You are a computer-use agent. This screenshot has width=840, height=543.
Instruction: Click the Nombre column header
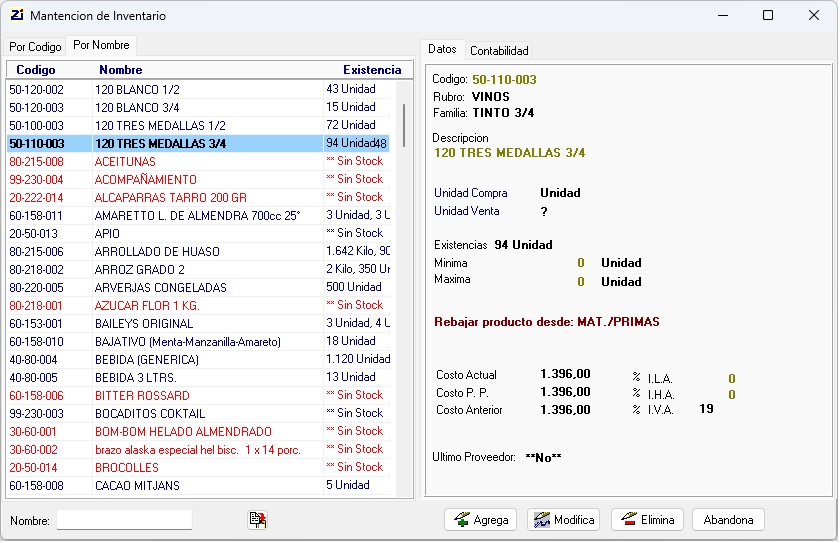[121, 70]
